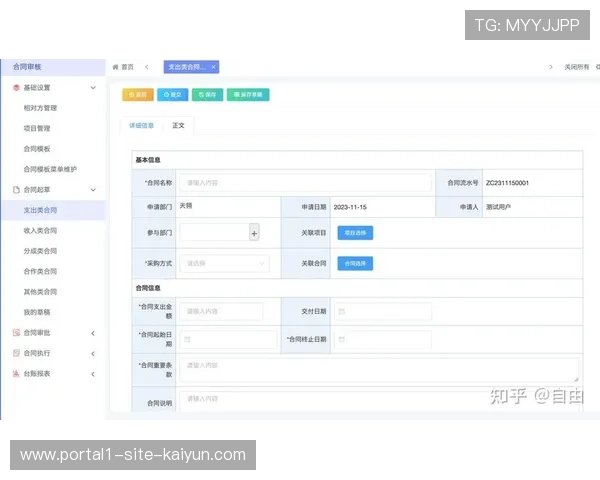Click the contract serial number ZC2311150001

[x=507, y=183]
